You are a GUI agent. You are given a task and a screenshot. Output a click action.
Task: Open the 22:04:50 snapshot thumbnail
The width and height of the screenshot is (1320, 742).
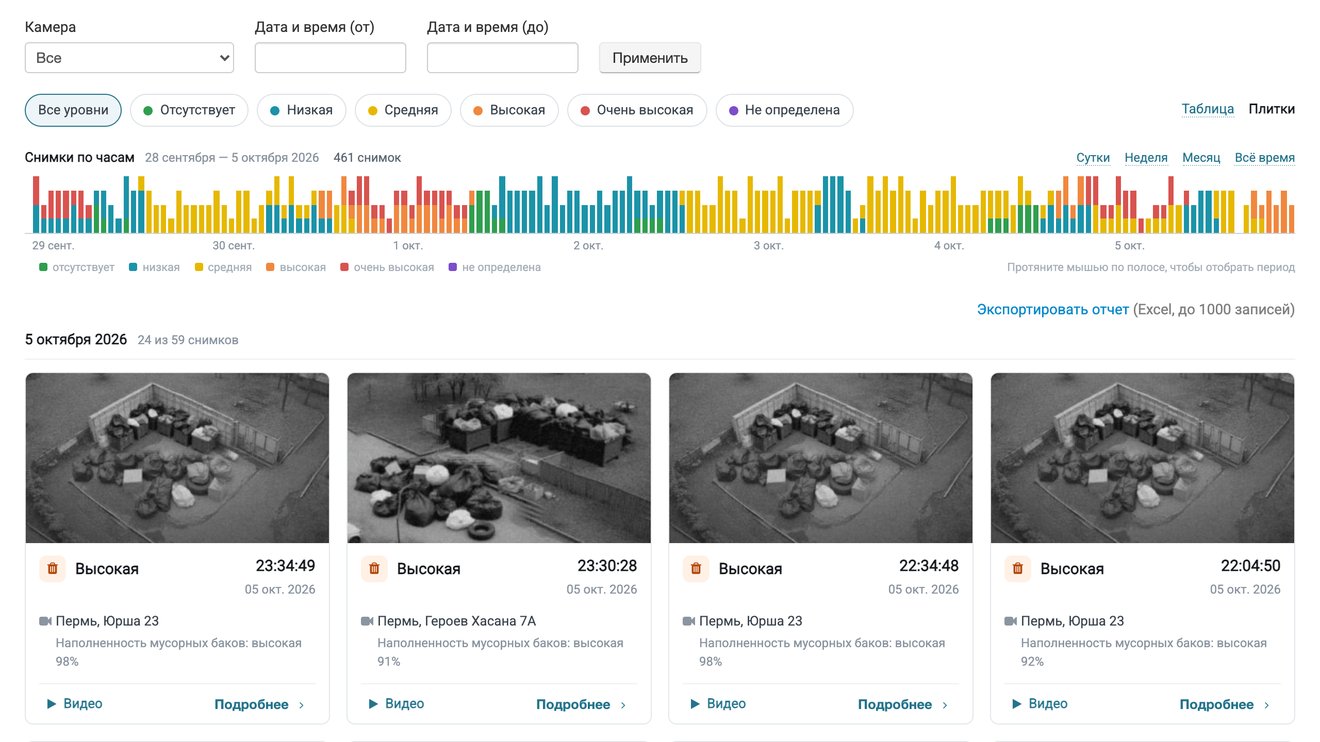pos(1143,458)
